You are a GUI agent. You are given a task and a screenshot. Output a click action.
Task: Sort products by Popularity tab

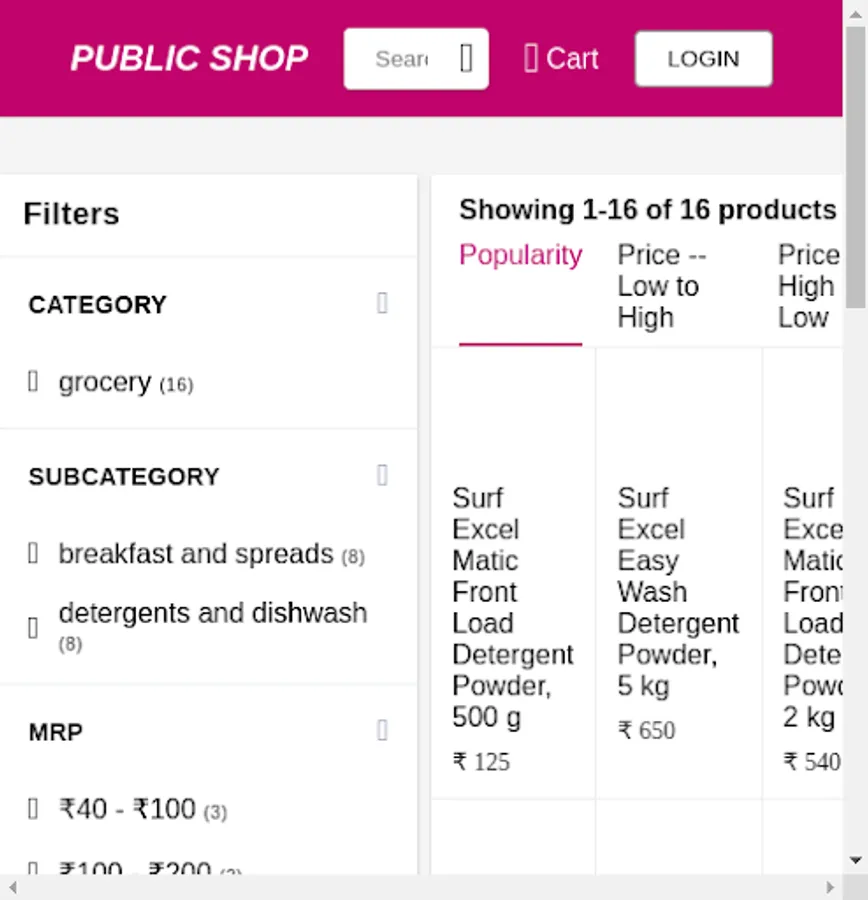click(x=520, y=256)
